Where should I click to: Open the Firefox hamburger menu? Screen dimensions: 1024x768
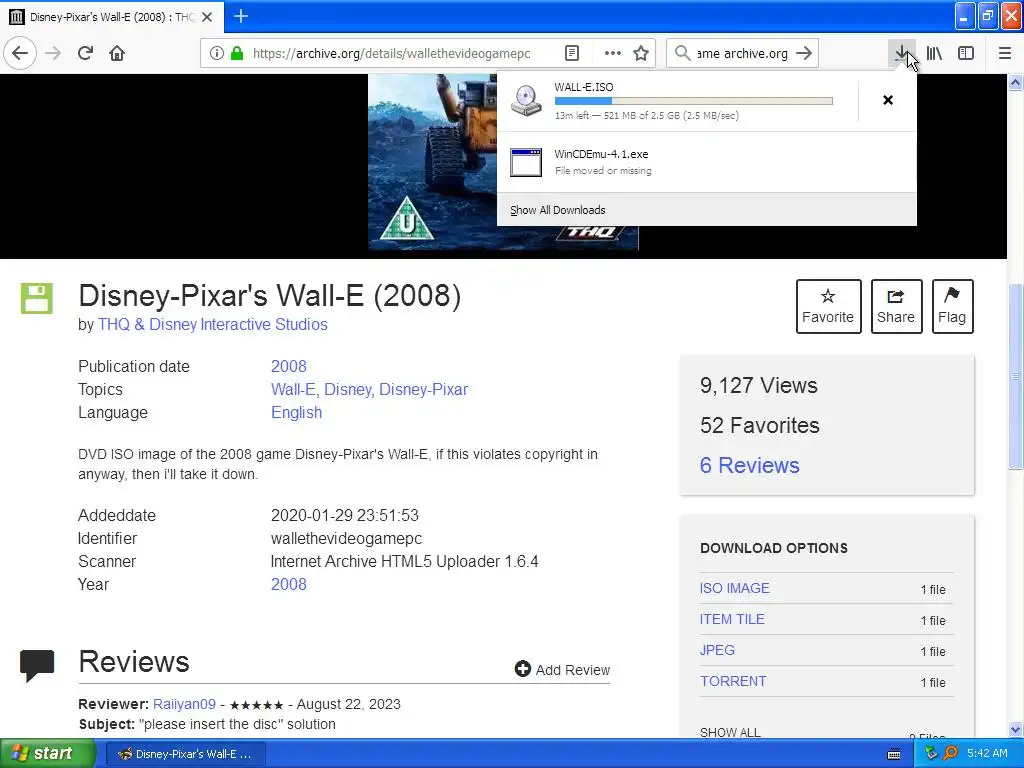1005,53
